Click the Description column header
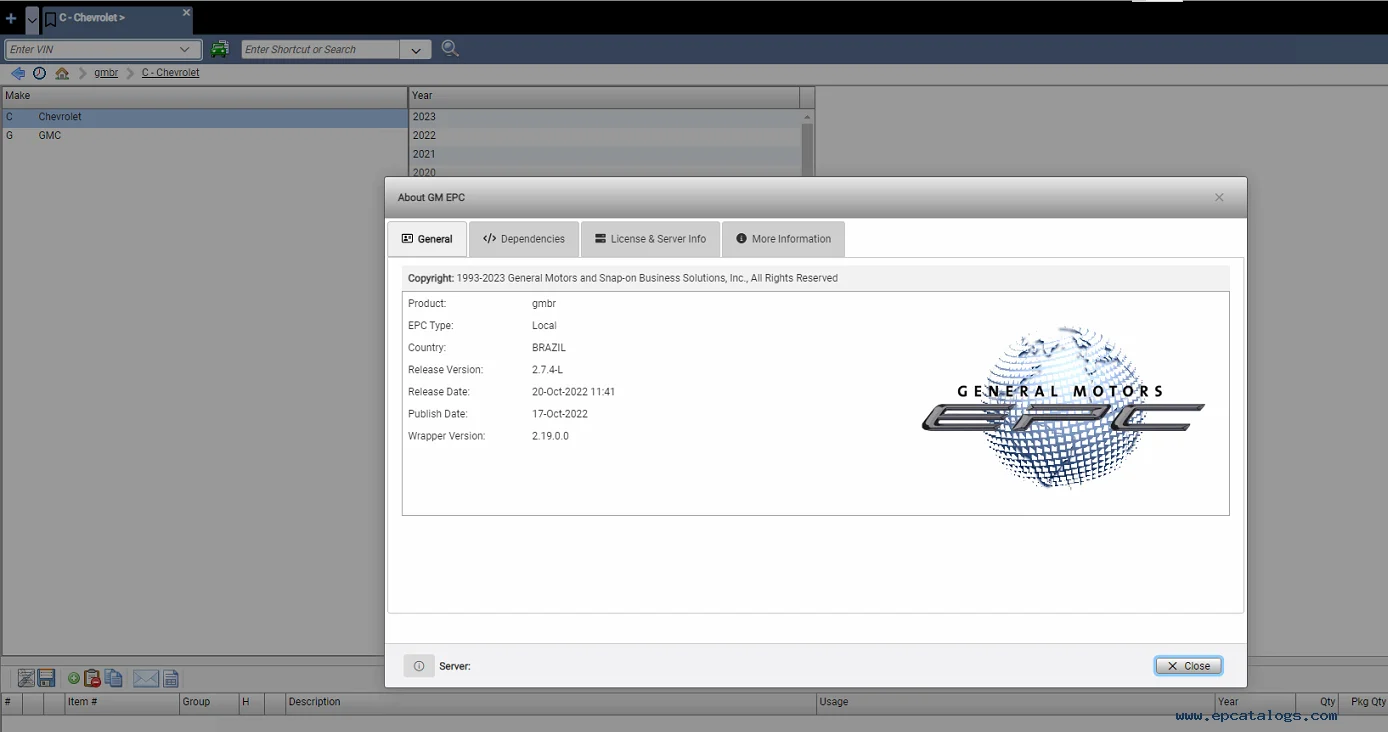The image size is (1388, 732). 551,702
